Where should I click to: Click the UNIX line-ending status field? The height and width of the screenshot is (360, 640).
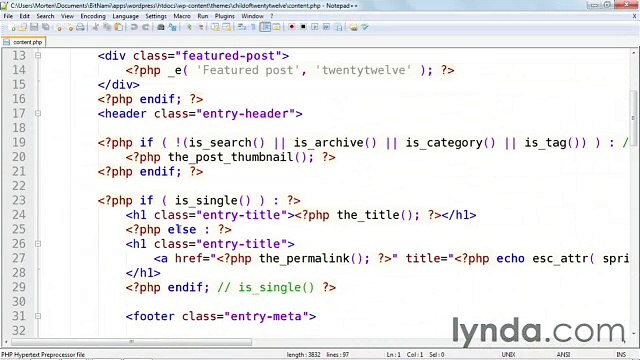(508, 355)
